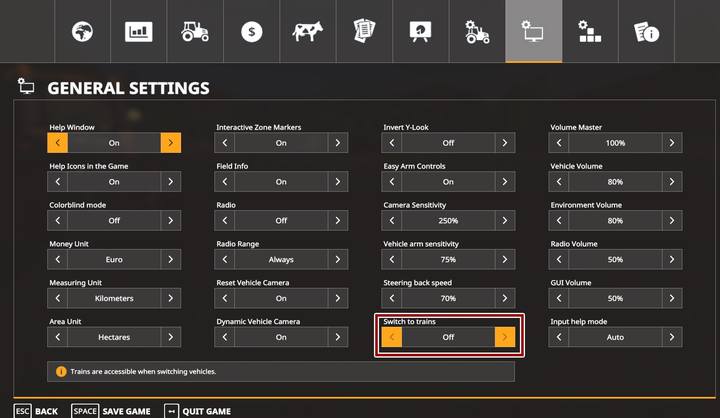Select the active General Settings monitor tab

point(533,31)
